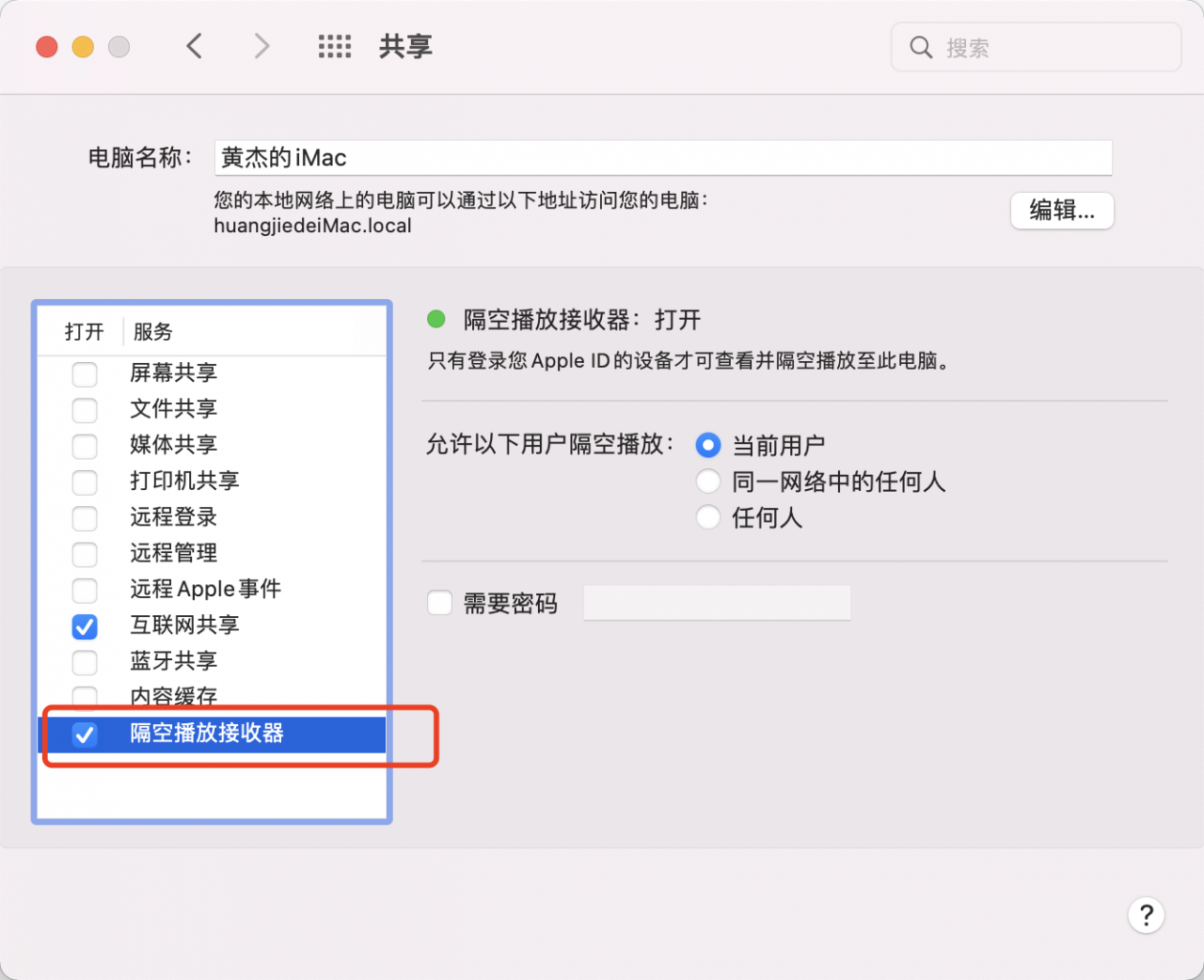Screen dimensions: 1204x980
Task: Click the 电脑名称 text field
Action: coord(663,158)
